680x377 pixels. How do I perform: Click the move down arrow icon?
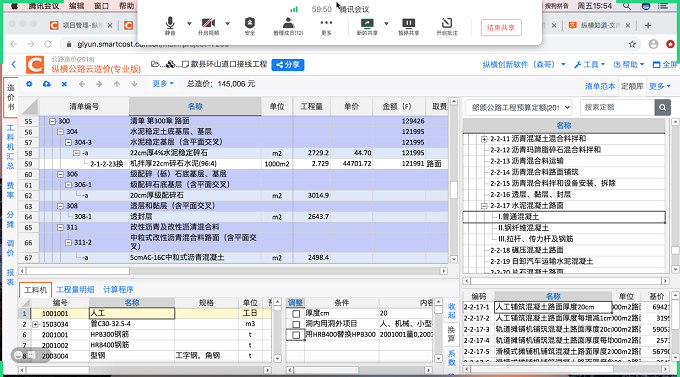click(x=134, y=84)
